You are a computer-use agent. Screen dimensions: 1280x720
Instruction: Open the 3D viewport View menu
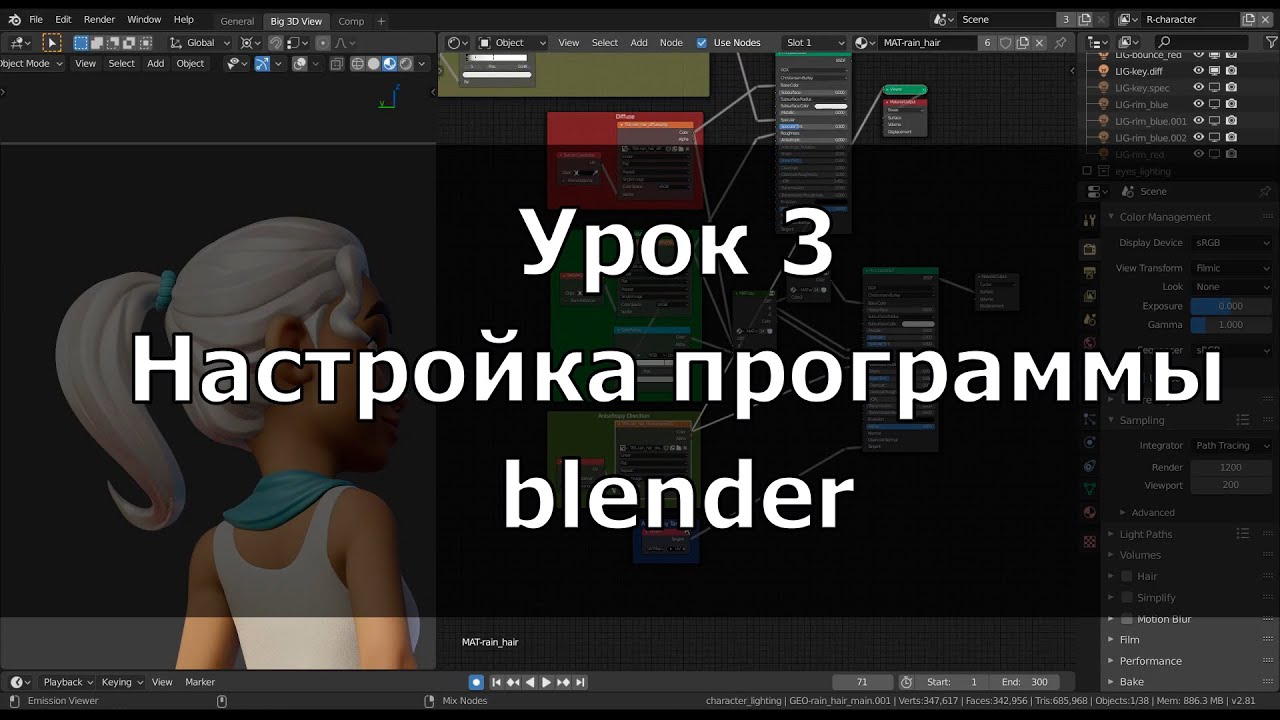pos(86,63)
